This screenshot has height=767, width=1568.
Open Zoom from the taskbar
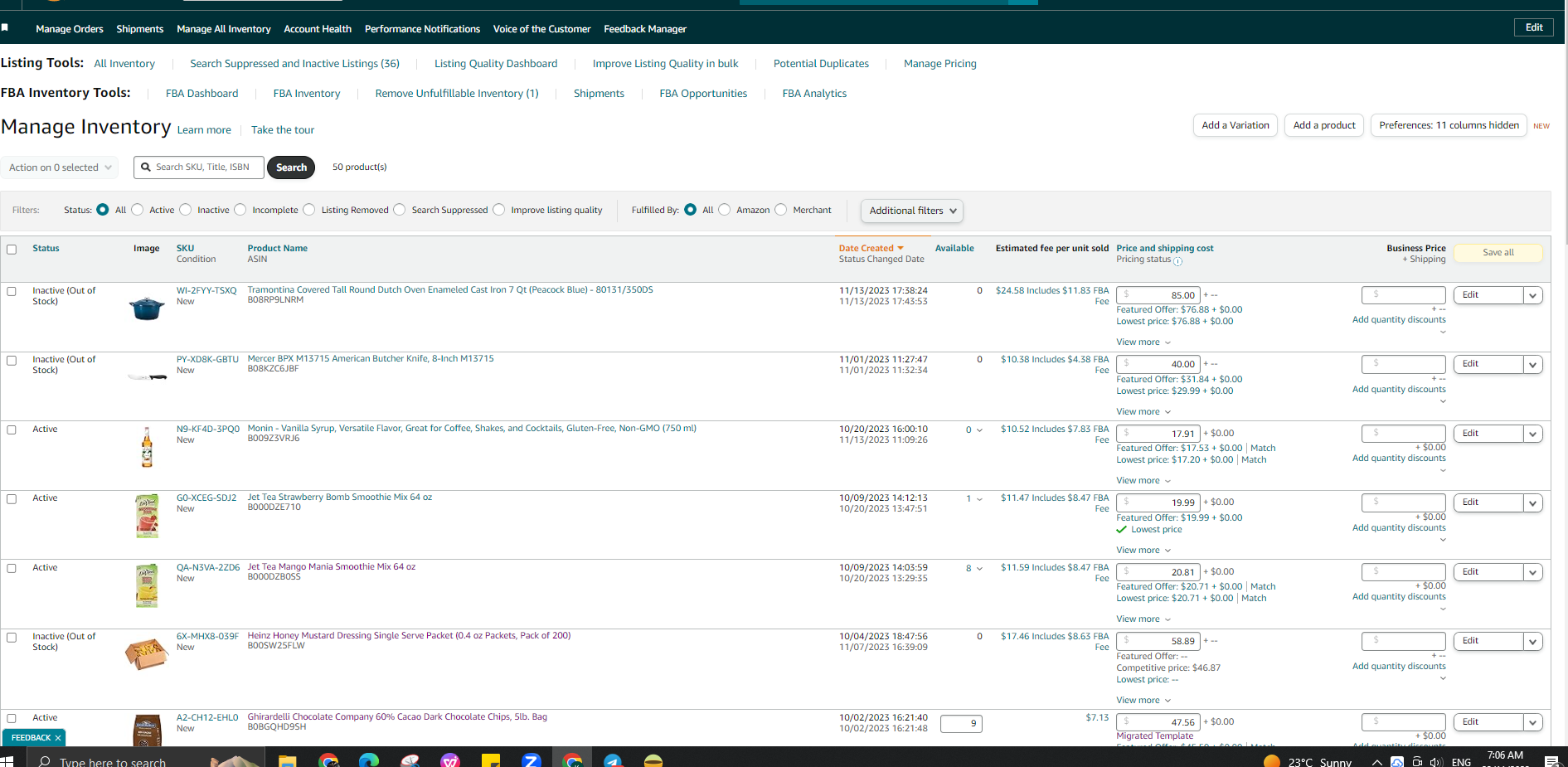click(532, 760)
